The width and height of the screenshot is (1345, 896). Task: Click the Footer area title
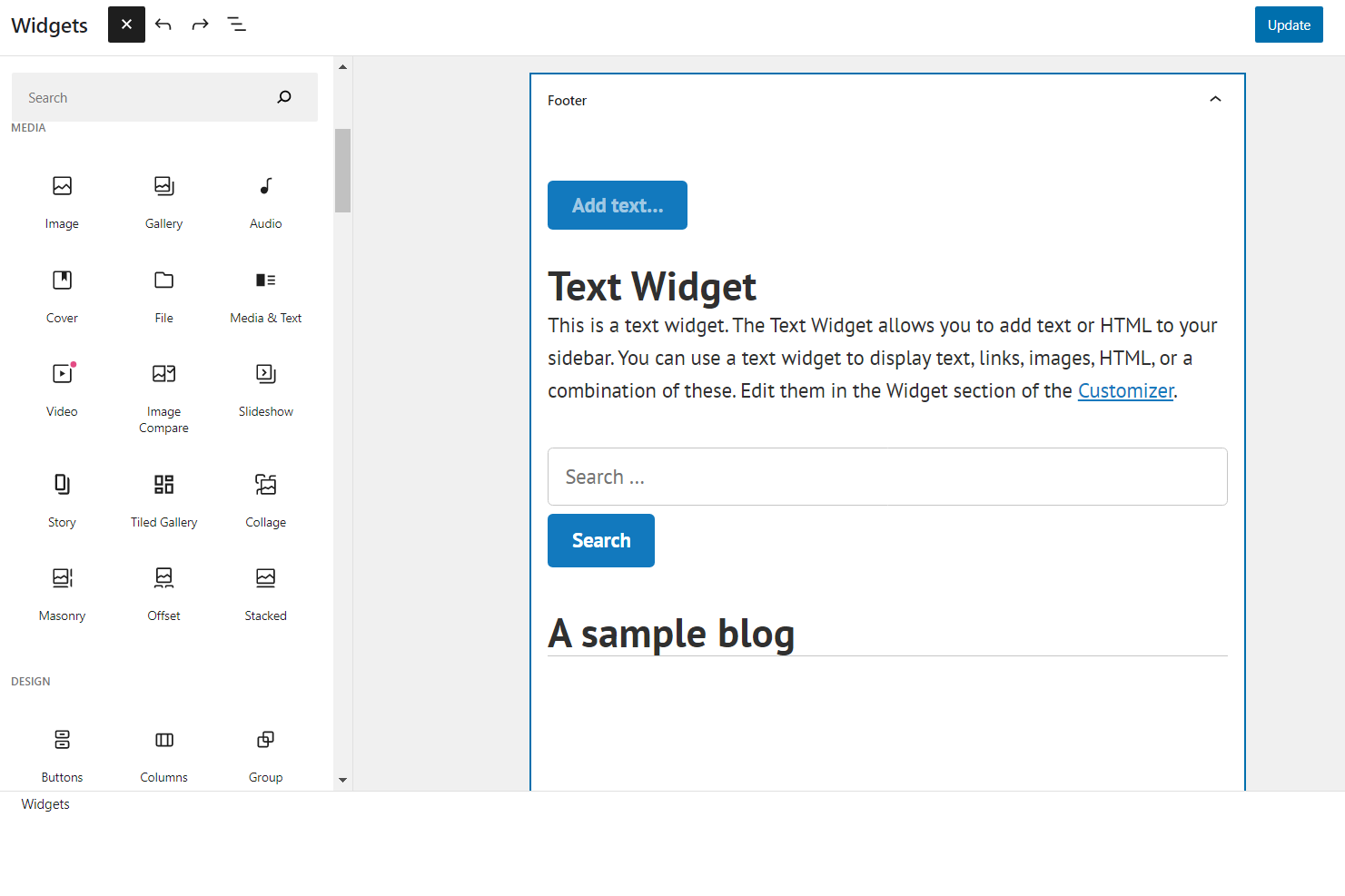(x=567, y=100)
